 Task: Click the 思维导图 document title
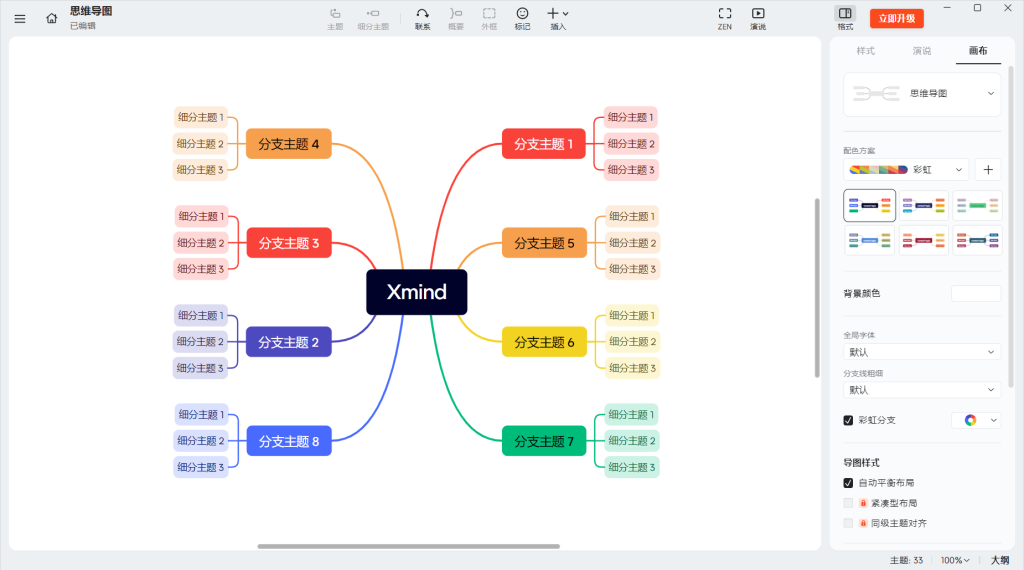91,11
